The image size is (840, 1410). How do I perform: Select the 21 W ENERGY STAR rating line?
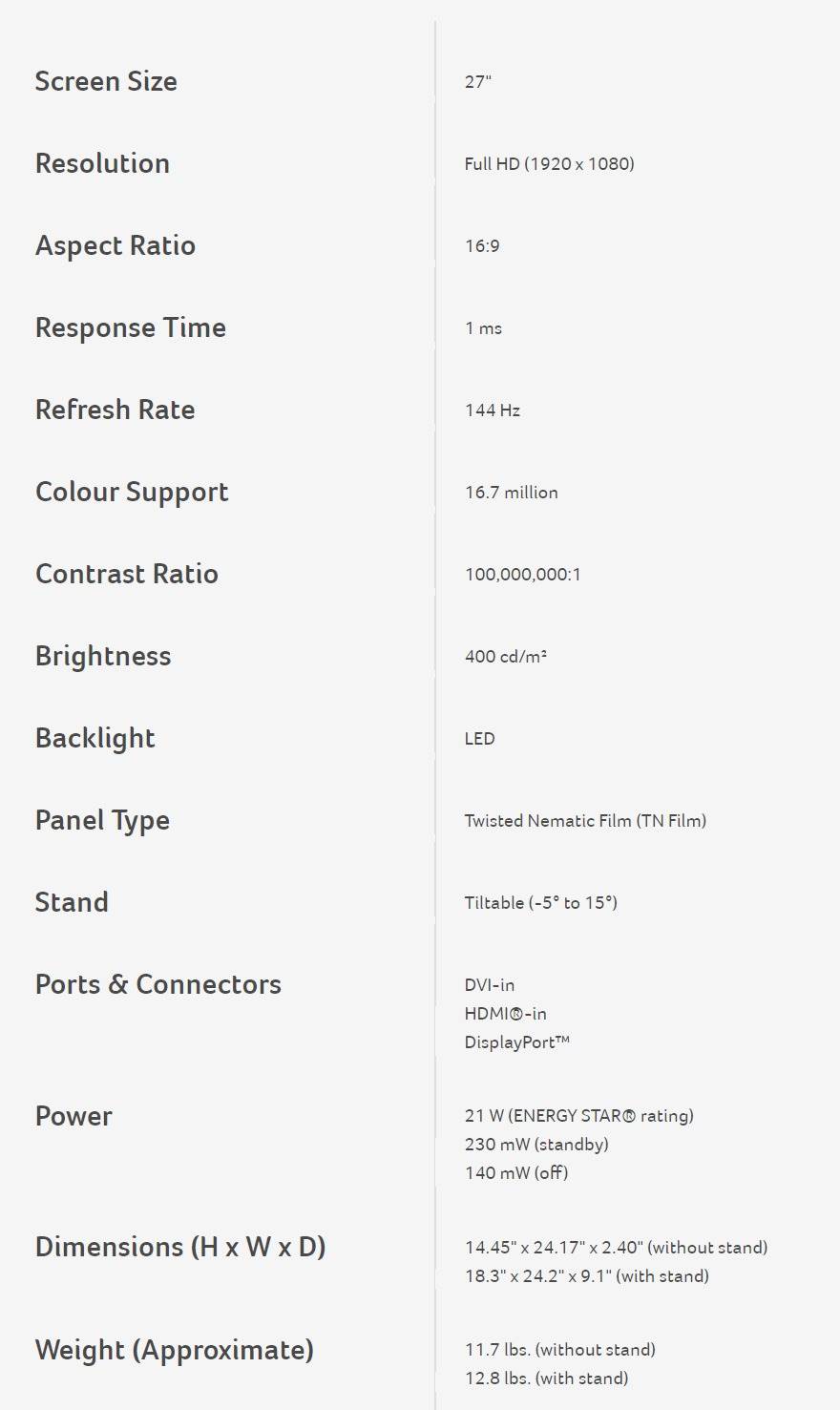(x=578, y=1116)
